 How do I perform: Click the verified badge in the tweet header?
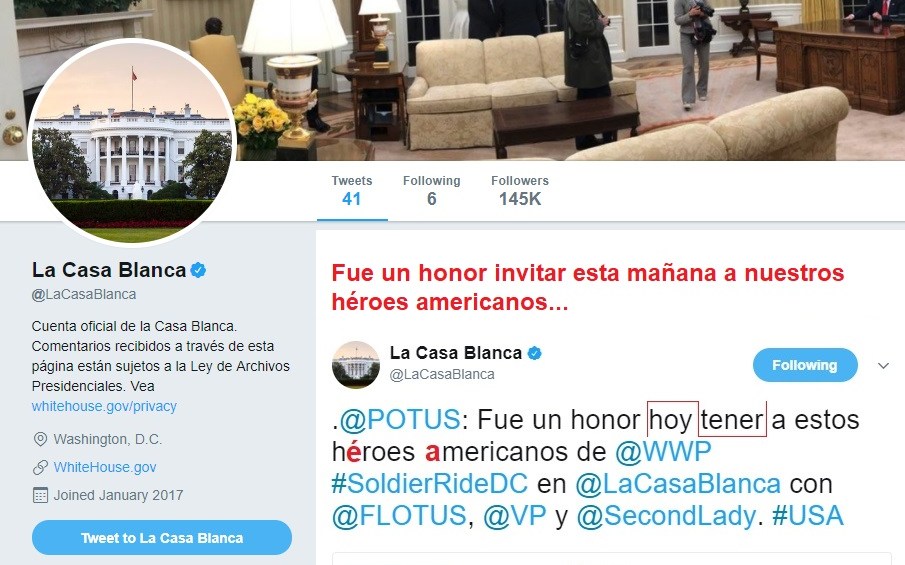[535, 353]
